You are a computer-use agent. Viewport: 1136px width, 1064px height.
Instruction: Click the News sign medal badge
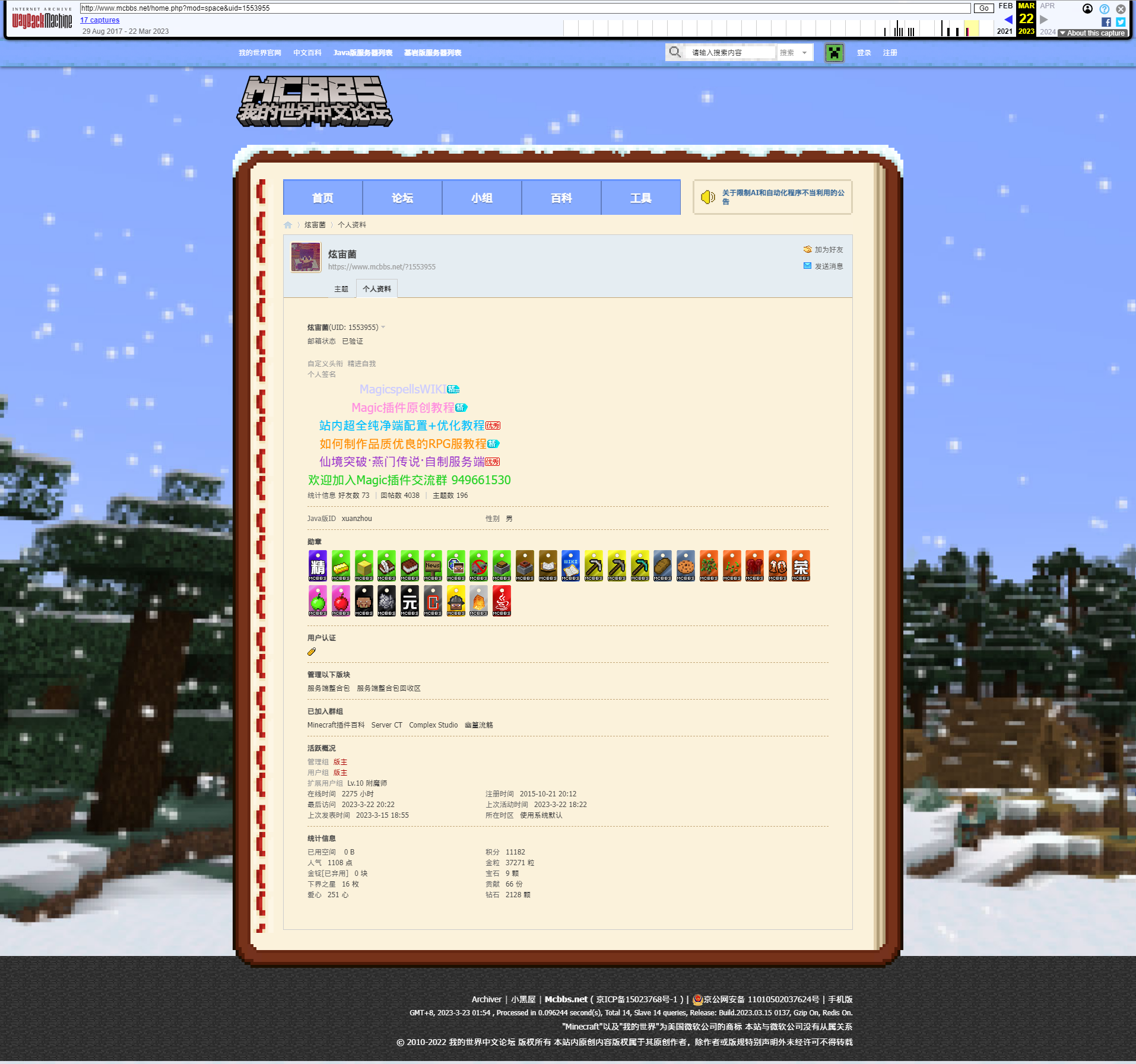(433, 566)
